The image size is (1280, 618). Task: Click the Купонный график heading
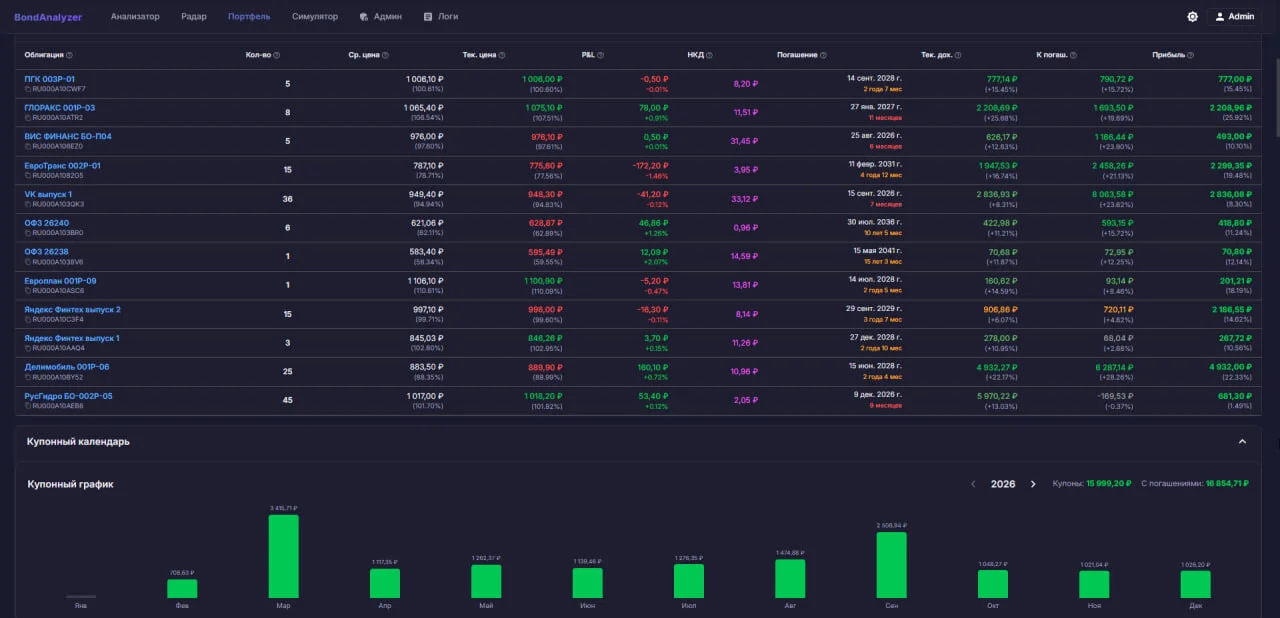tap(71, 484)
